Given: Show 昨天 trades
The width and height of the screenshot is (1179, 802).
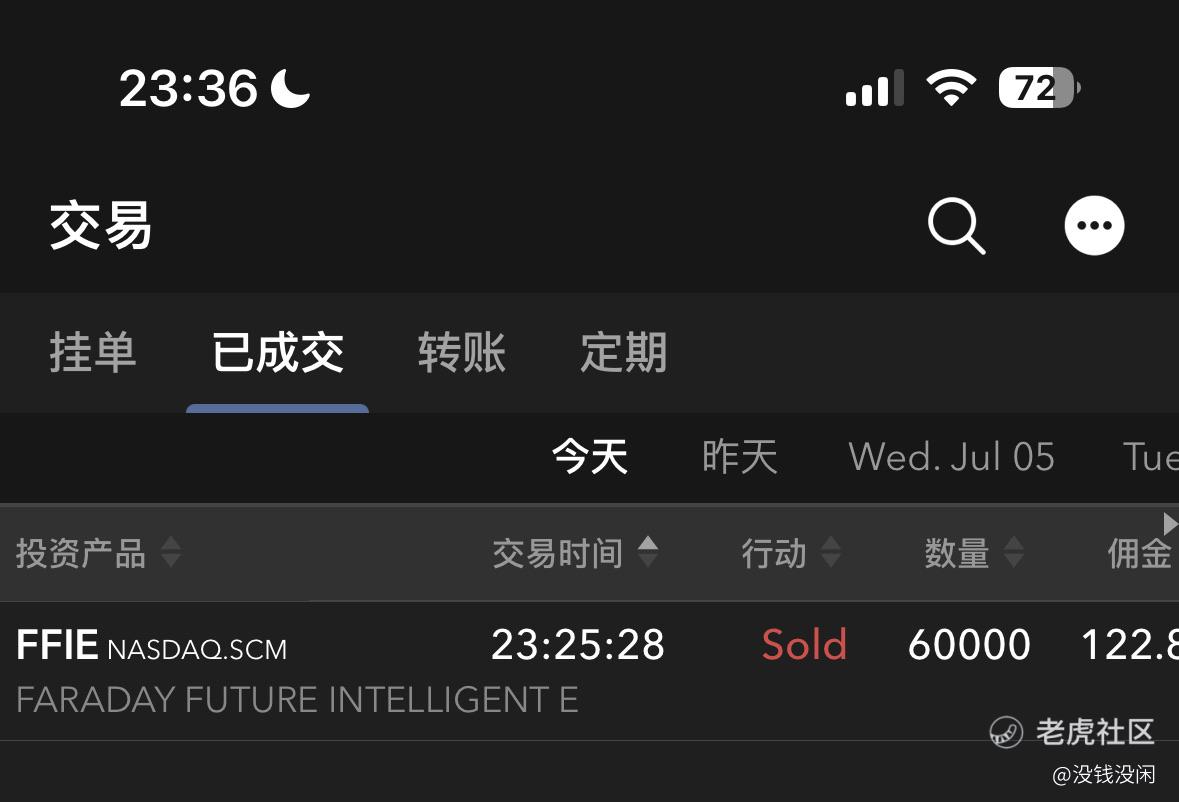Looking at the screenshot, I should (739, 456).
